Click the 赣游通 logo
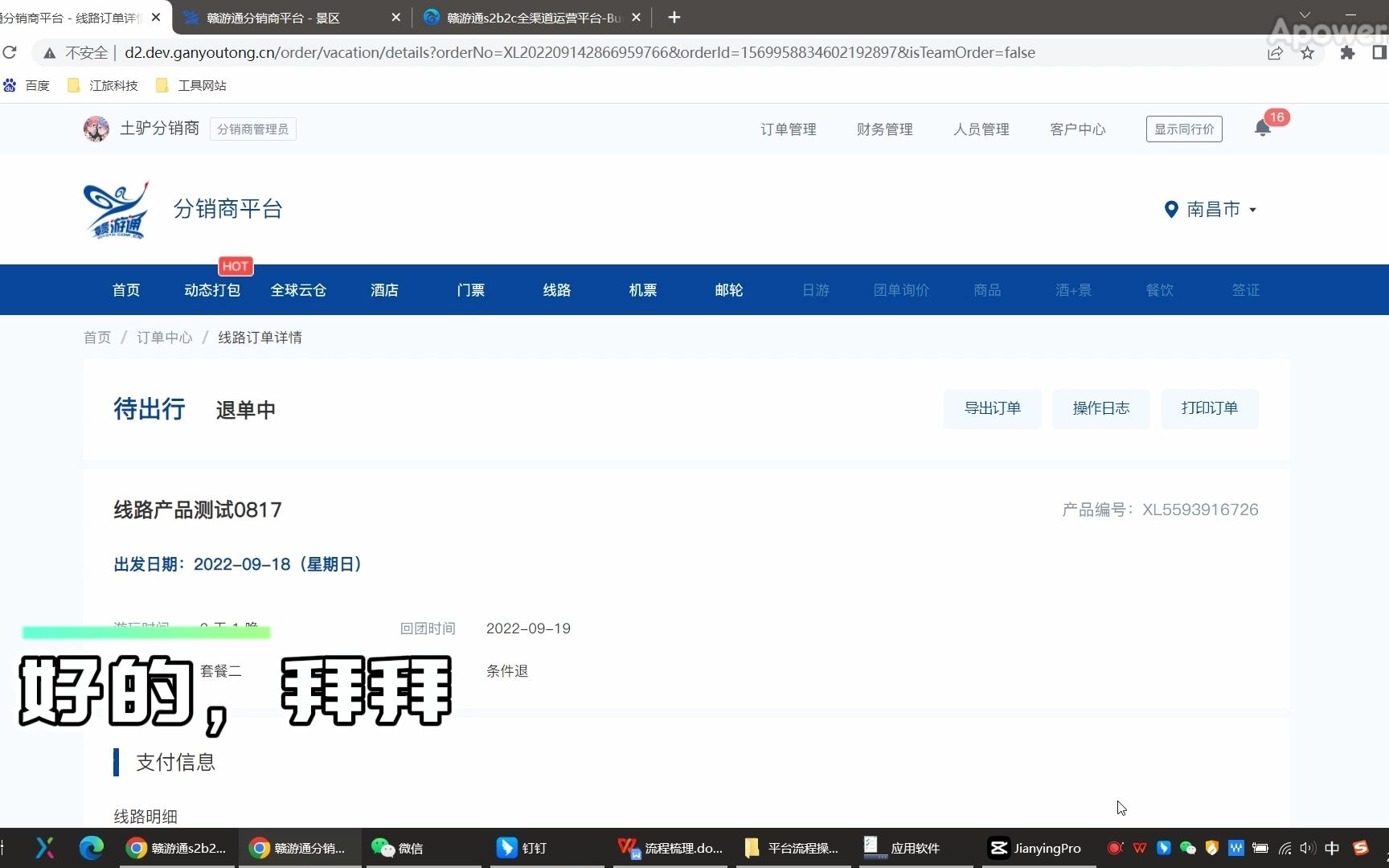Image resolution: width=1389 pixels, height=868 pixels. tap(117, 210)
